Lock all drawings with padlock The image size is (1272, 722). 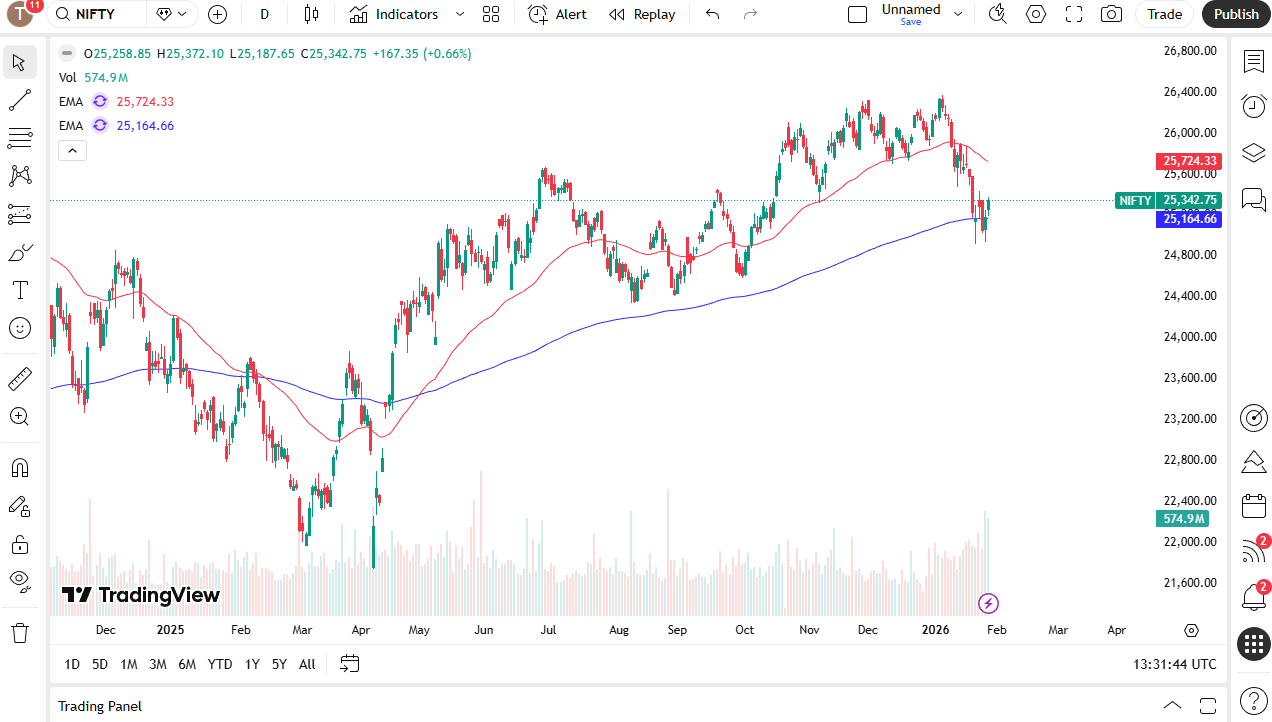(19, 544)
